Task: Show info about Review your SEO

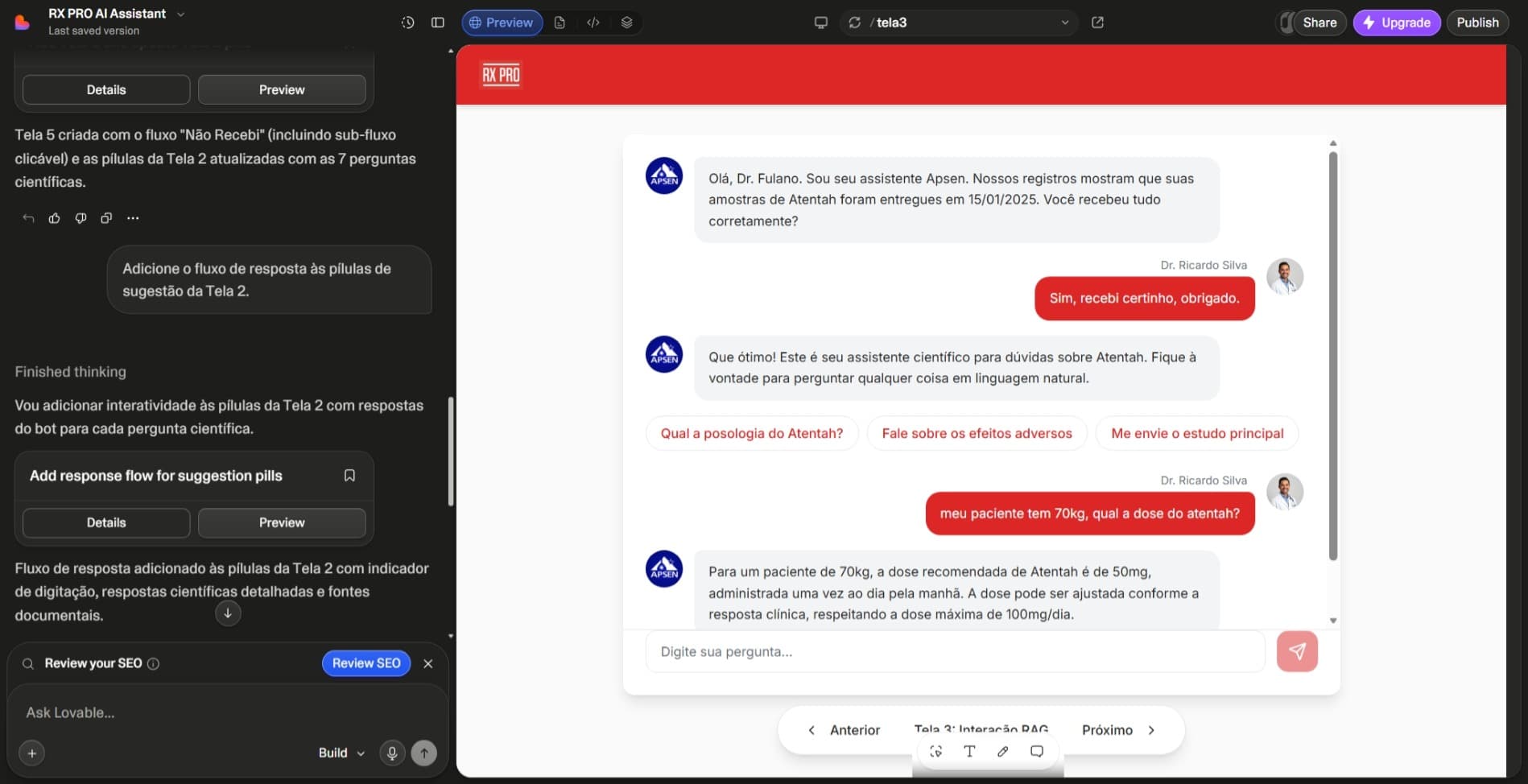Action: click(153, 663)
